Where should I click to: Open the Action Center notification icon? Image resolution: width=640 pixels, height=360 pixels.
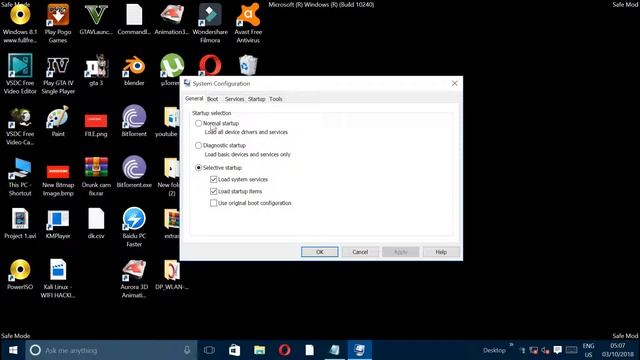[558, 350]
